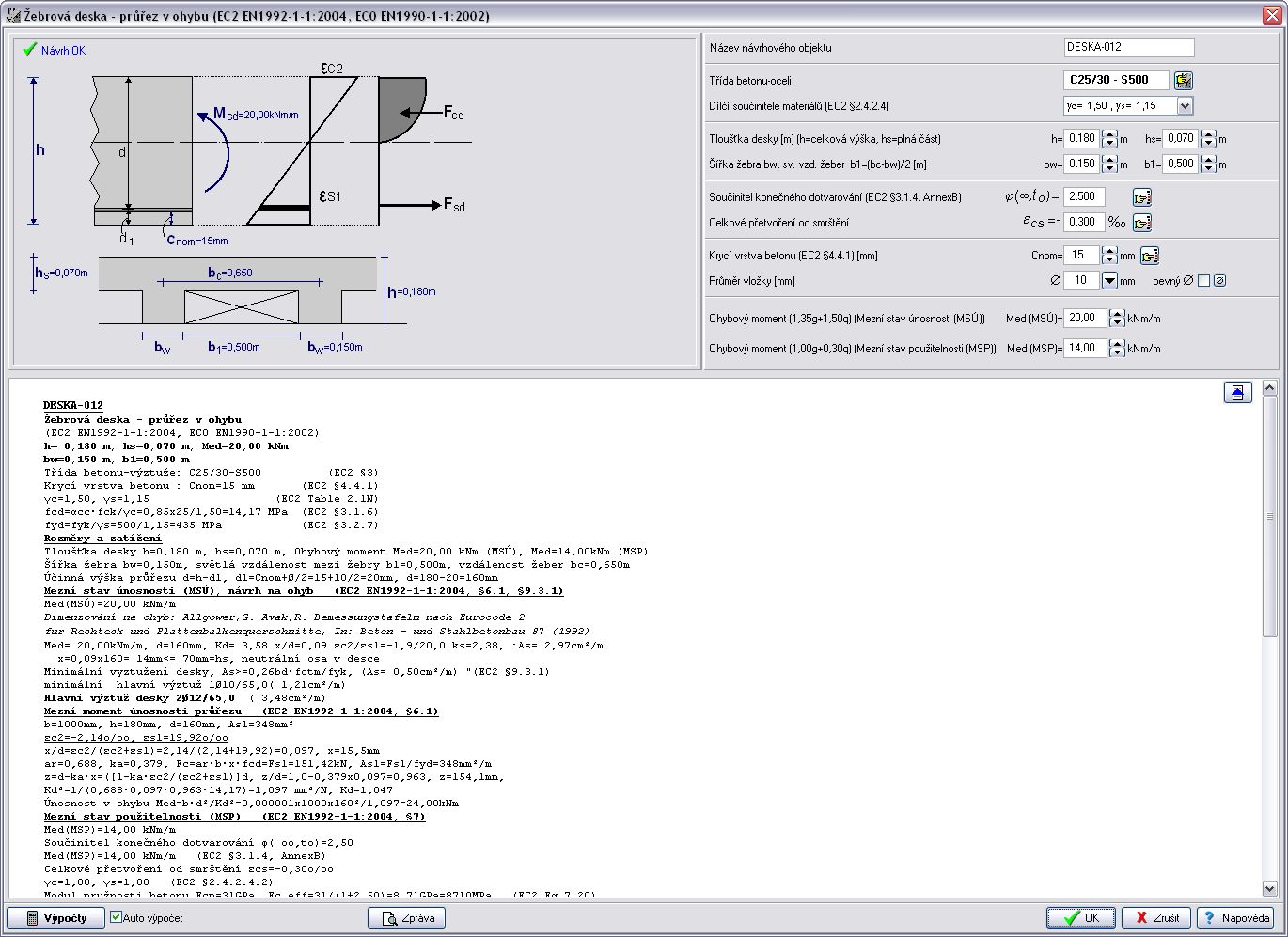Click the 'Průměr vložky [mm]' label
1288x937 pixels.
coord(752,281)
